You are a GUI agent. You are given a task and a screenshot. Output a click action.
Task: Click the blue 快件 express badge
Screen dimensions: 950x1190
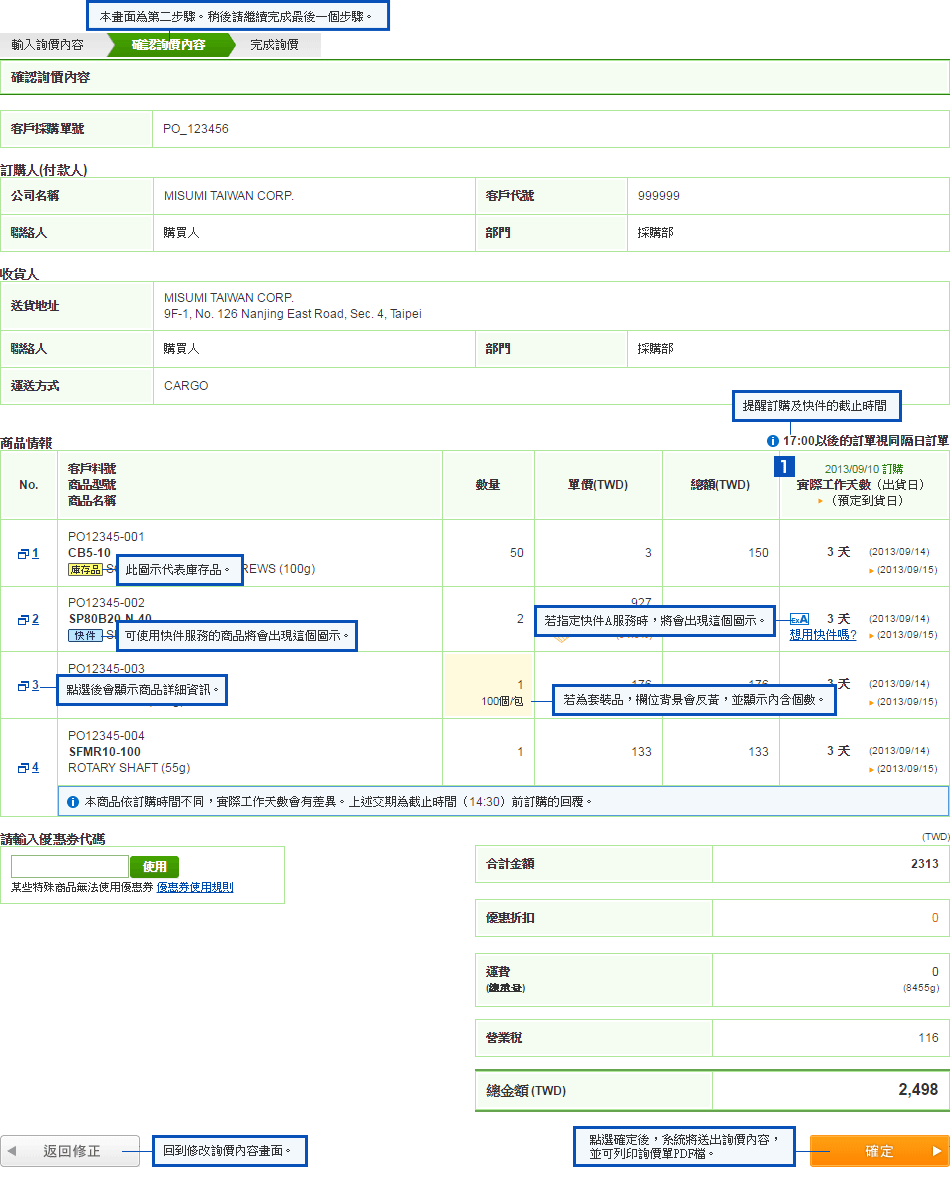[85, 635]
